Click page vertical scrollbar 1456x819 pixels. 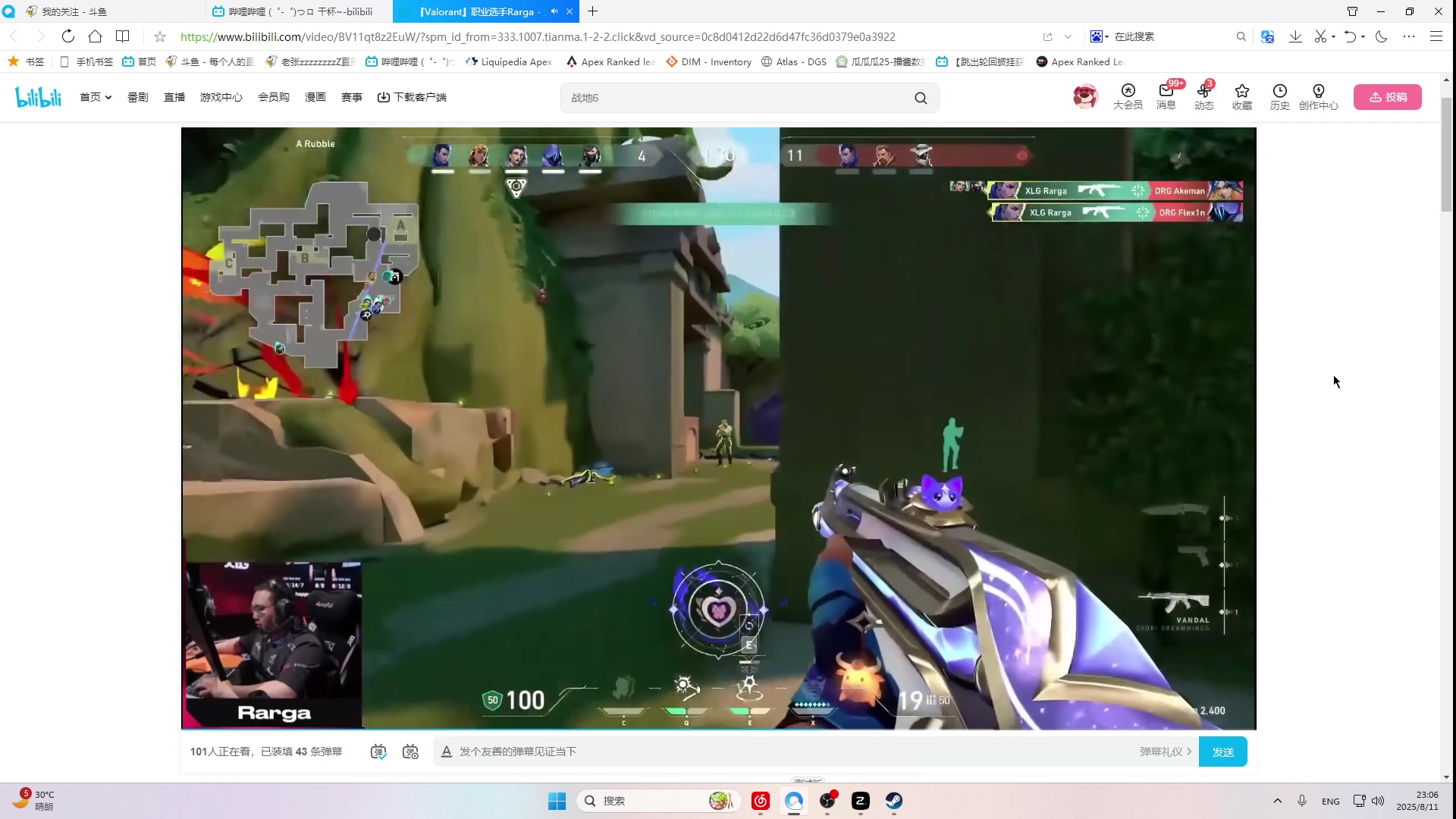tap(1446, 155)
